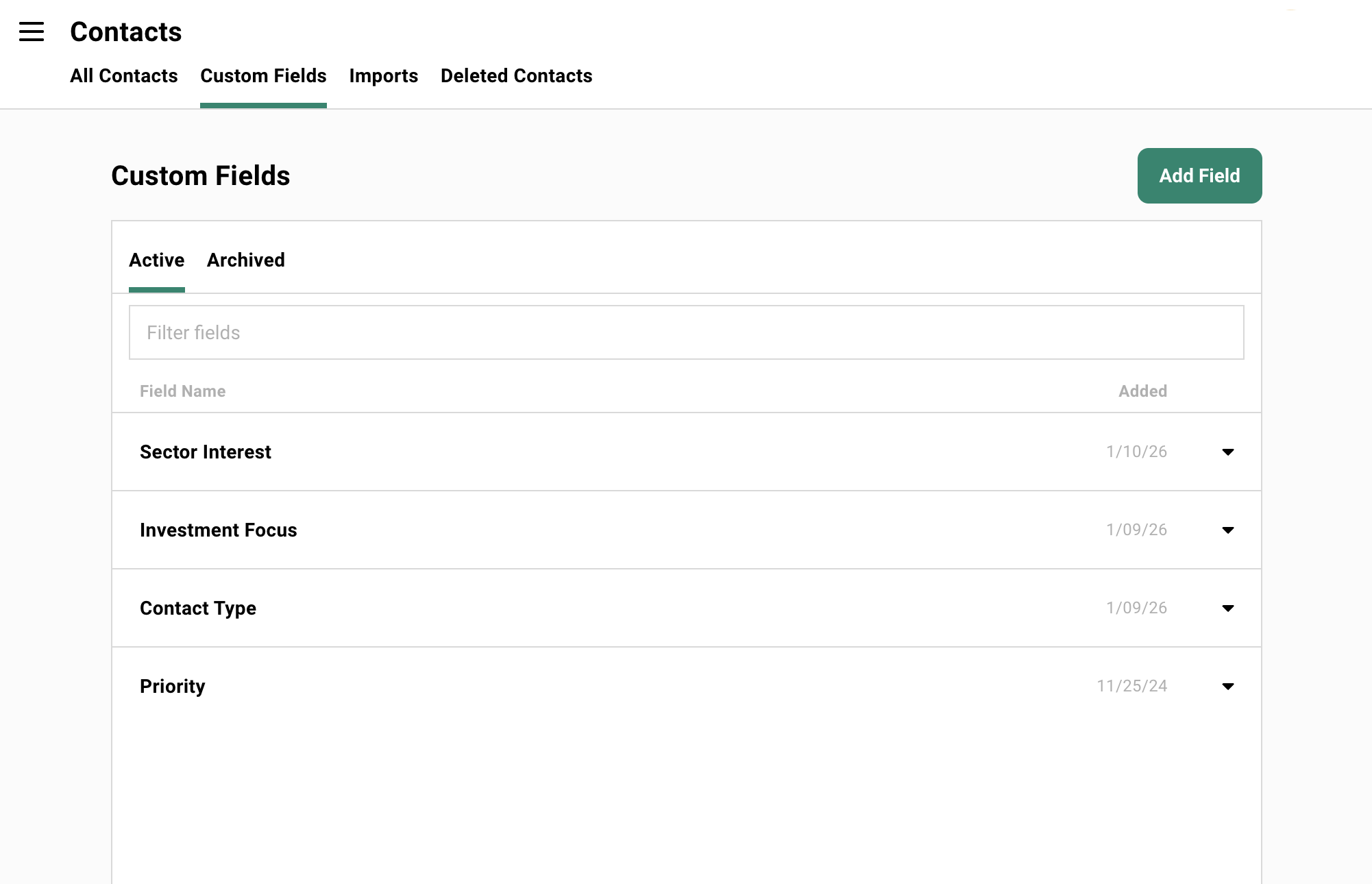Switch to the Archived fields tab
This screenshot has width=1372, height=884.
pos(245,260)
